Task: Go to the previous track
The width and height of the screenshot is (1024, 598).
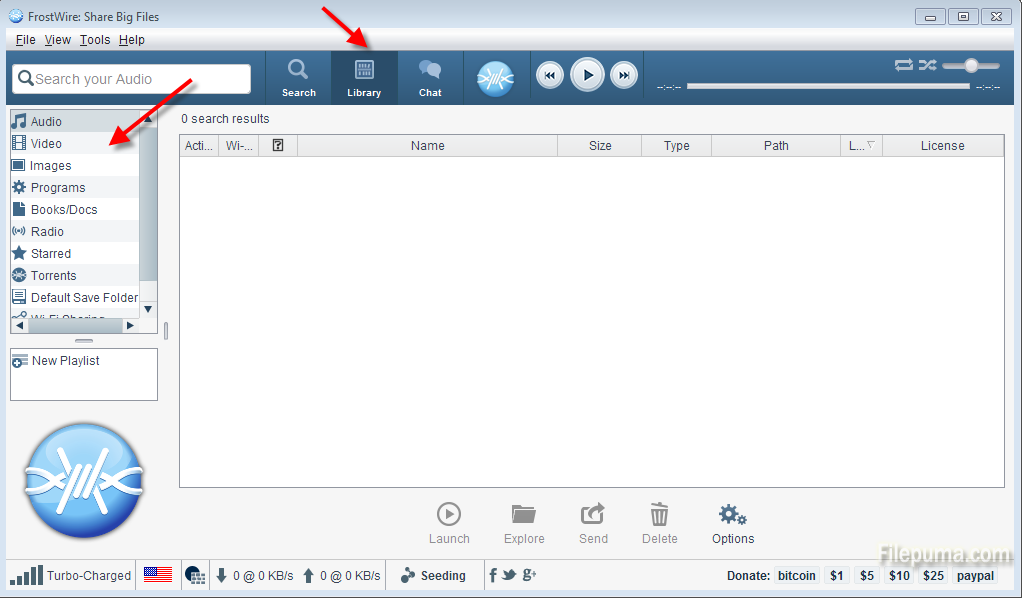Action: [550, 76]
